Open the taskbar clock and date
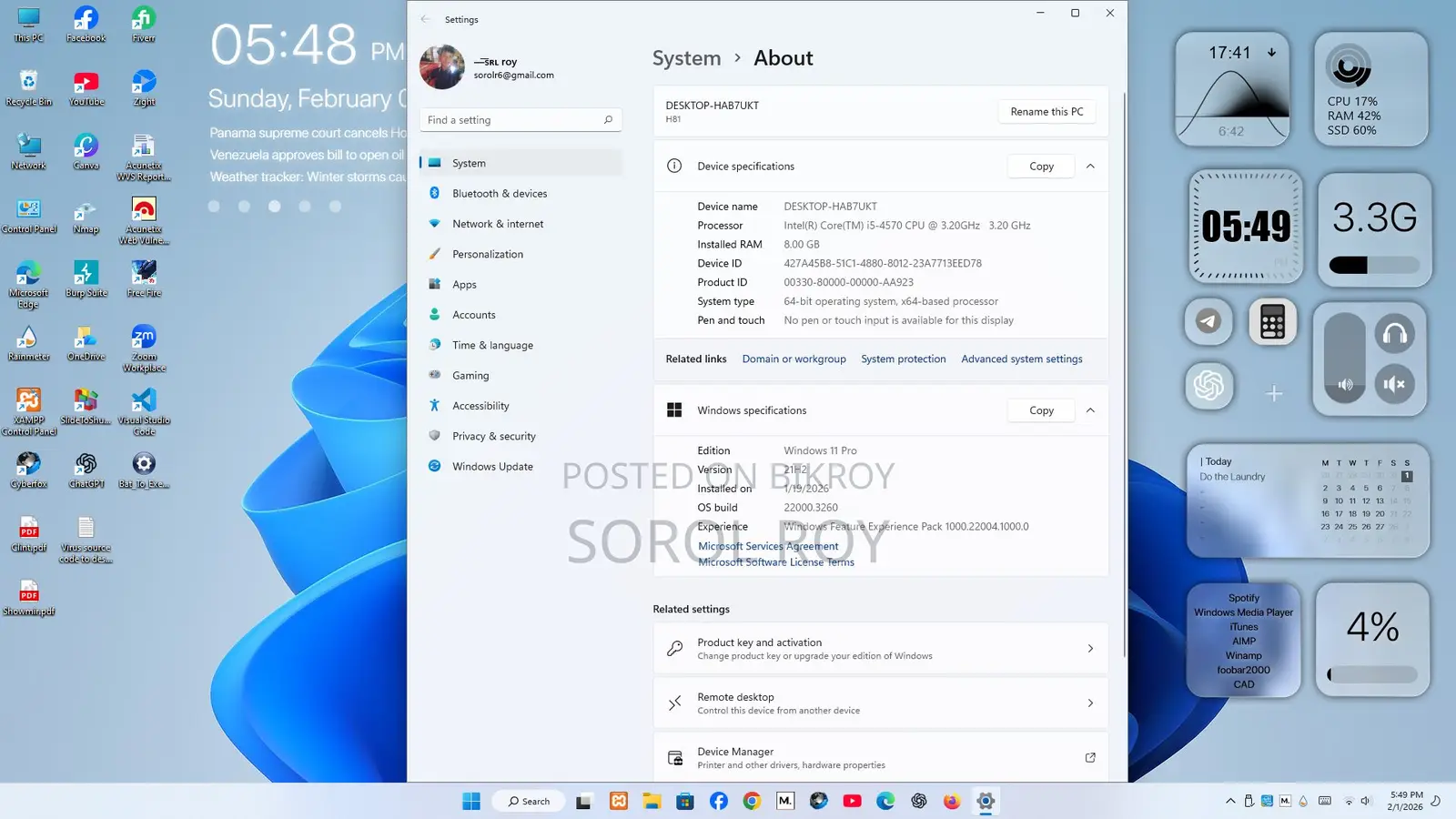Screen dimensions: 1456x819 [1406, 801]
